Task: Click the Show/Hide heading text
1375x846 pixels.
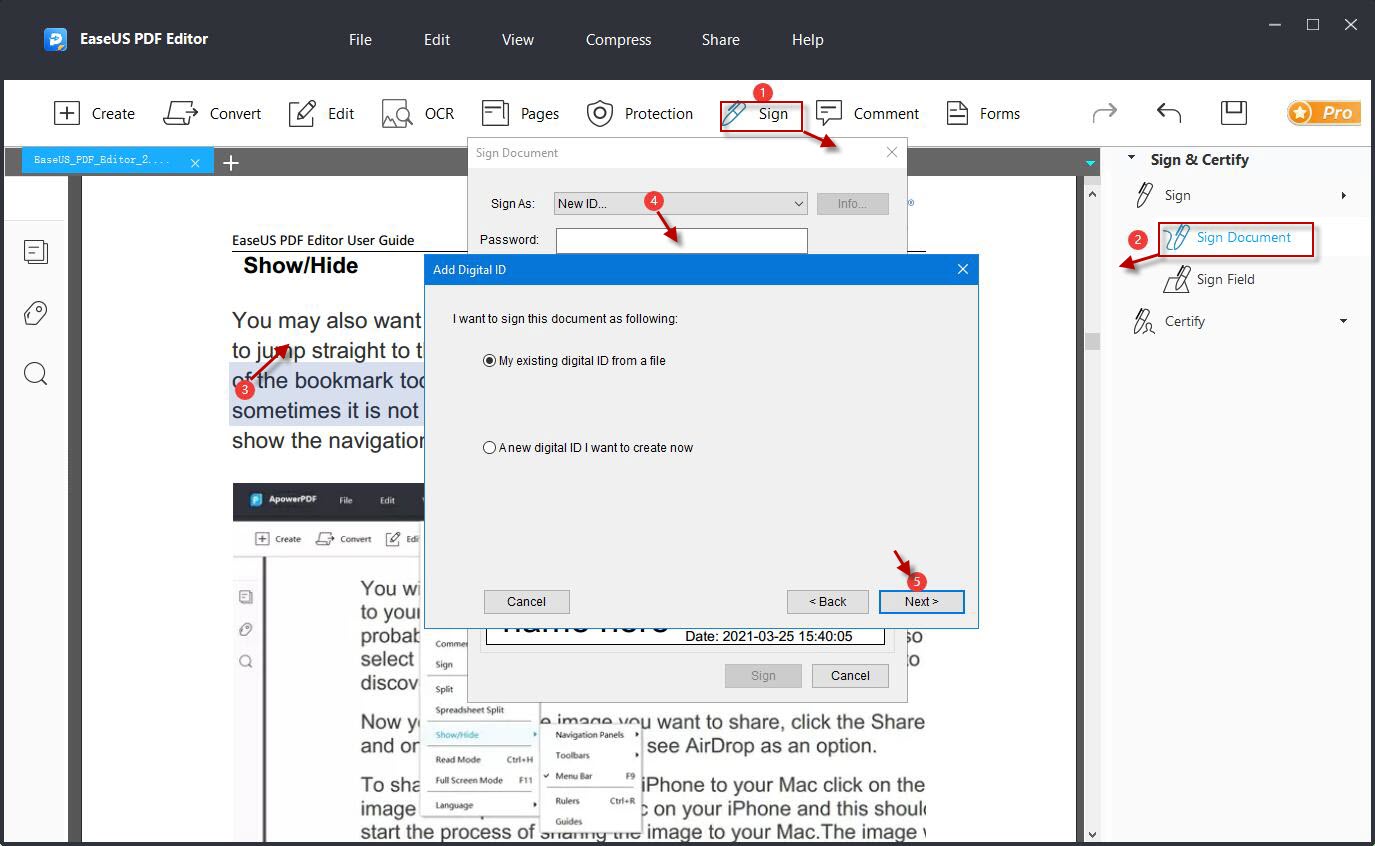Action: coord(300,265)
